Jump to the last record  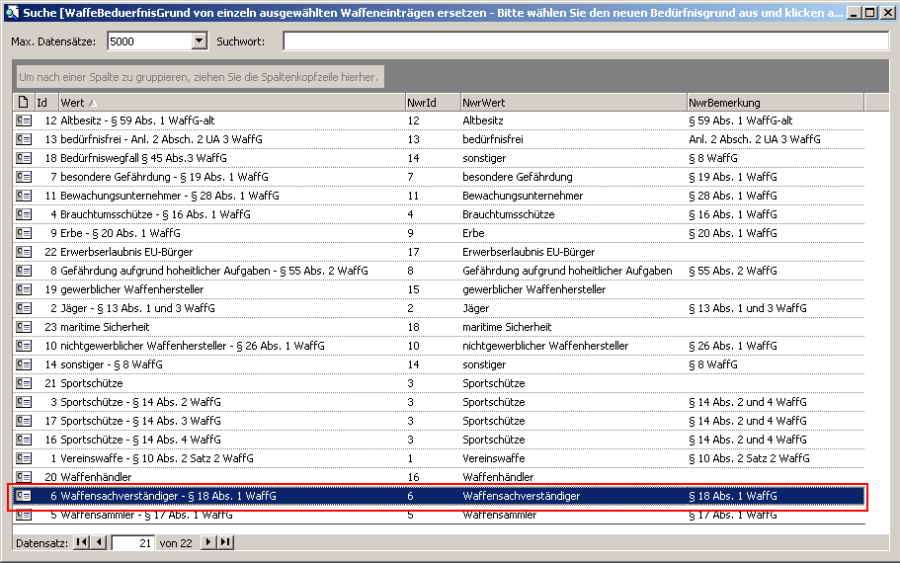[225, 542]
